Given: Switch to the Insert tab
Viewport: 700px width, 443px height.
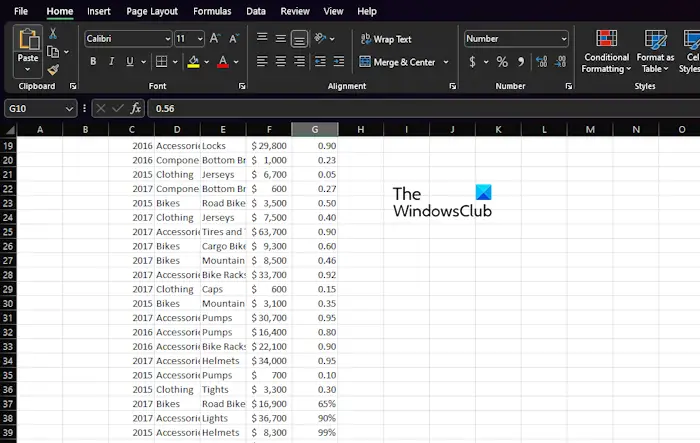Looking at the screenshot, I should 99,11.
